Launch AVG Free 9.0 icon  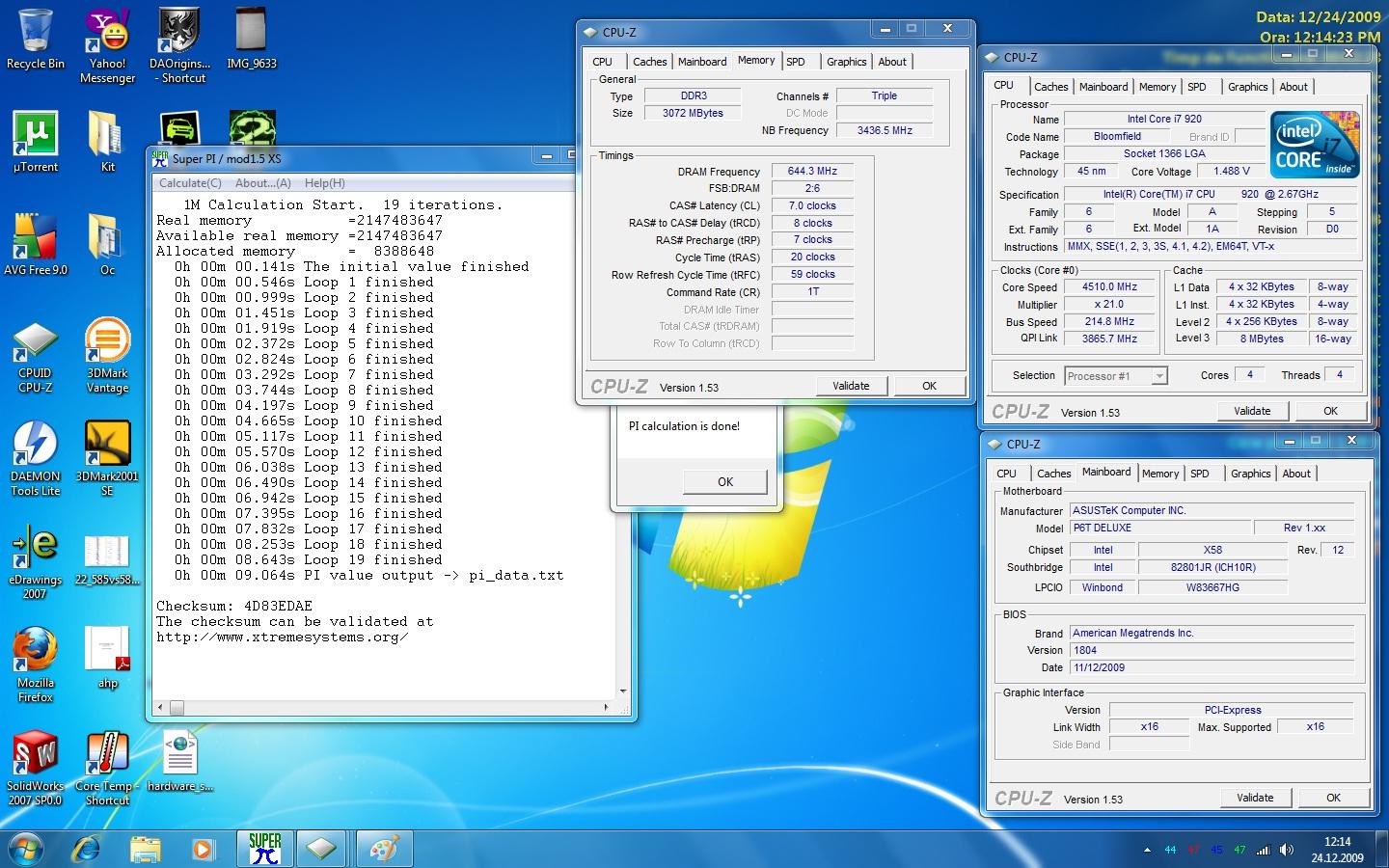tap(36, 245)
